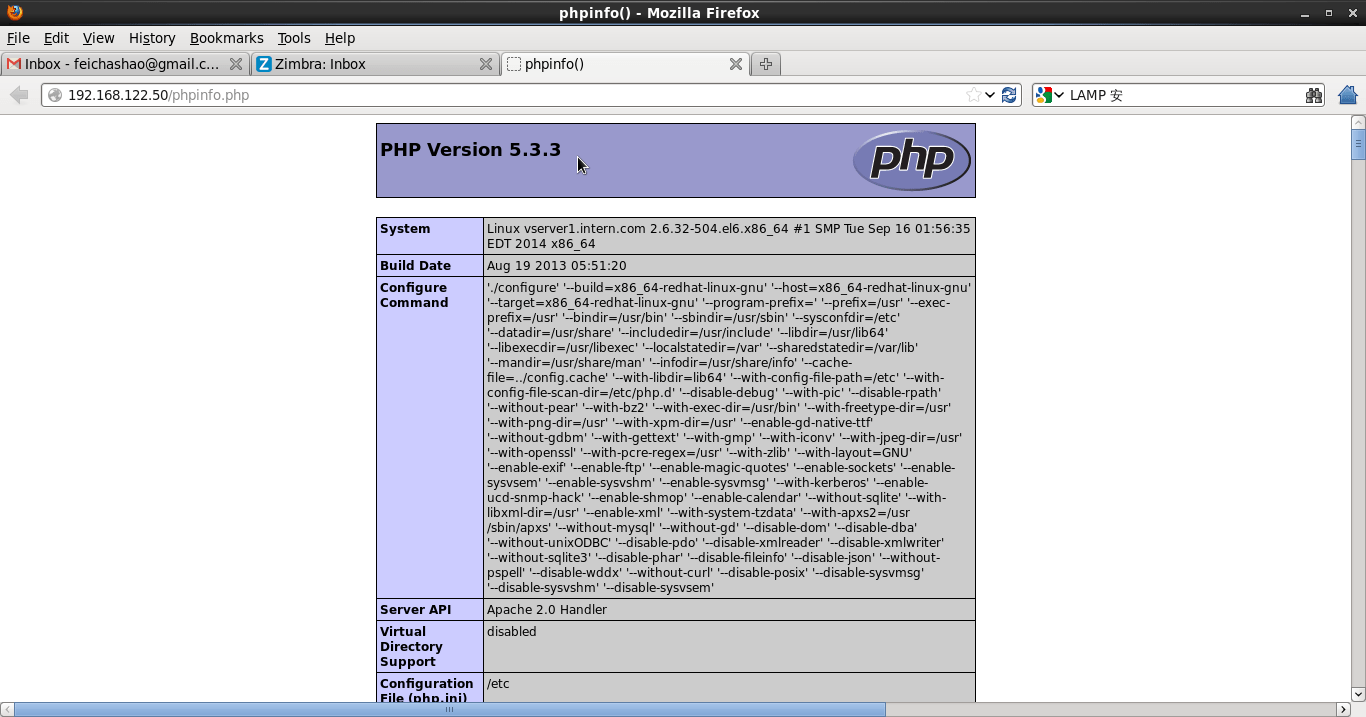Click the vertical scrollbar up arrow
1366x717 pixels.
pyautogui.click(x=1358, y=122)
